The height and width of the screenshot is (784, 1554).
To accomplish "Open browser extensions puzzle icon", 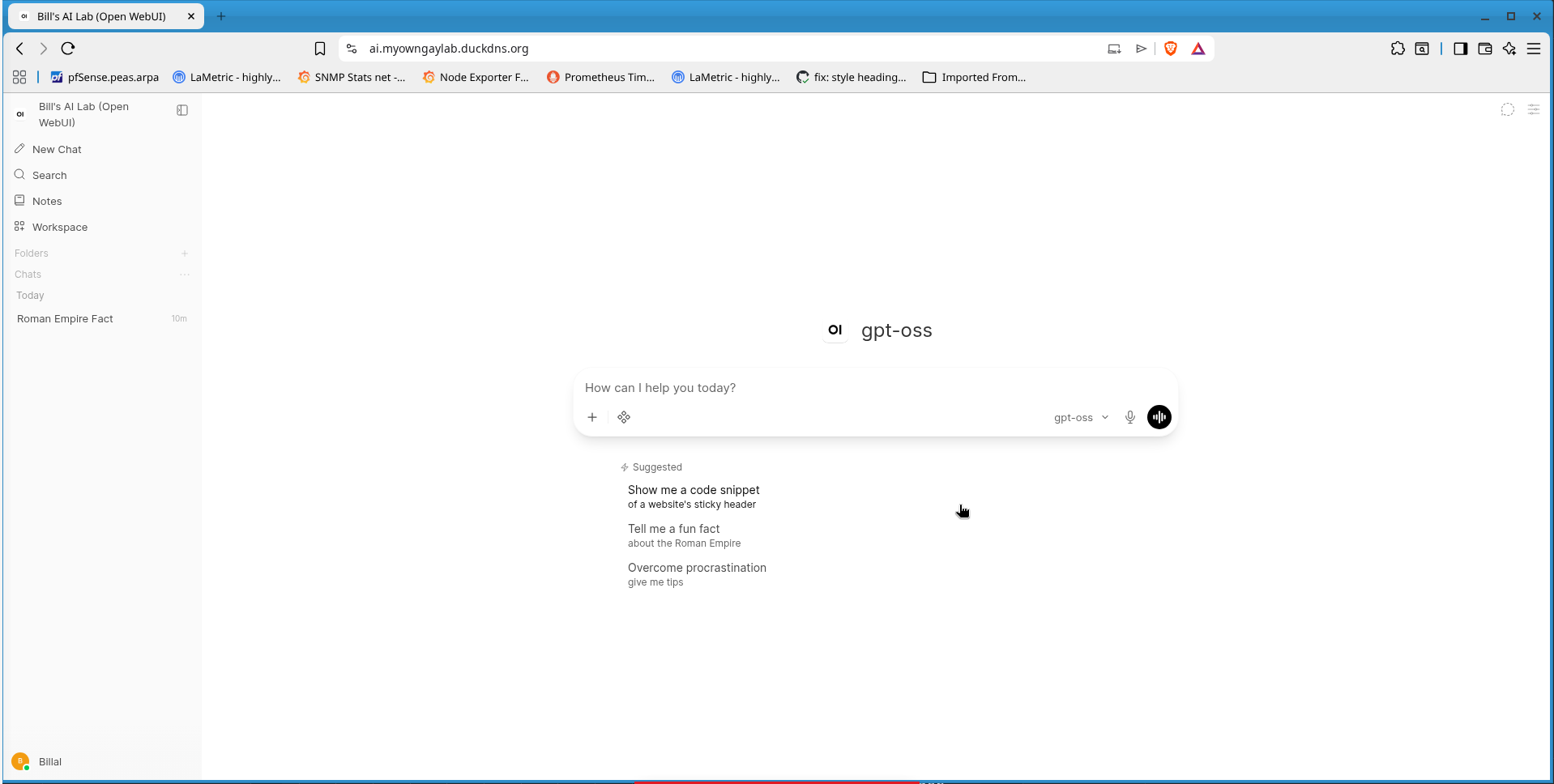I will click(x=1398, y=49).
